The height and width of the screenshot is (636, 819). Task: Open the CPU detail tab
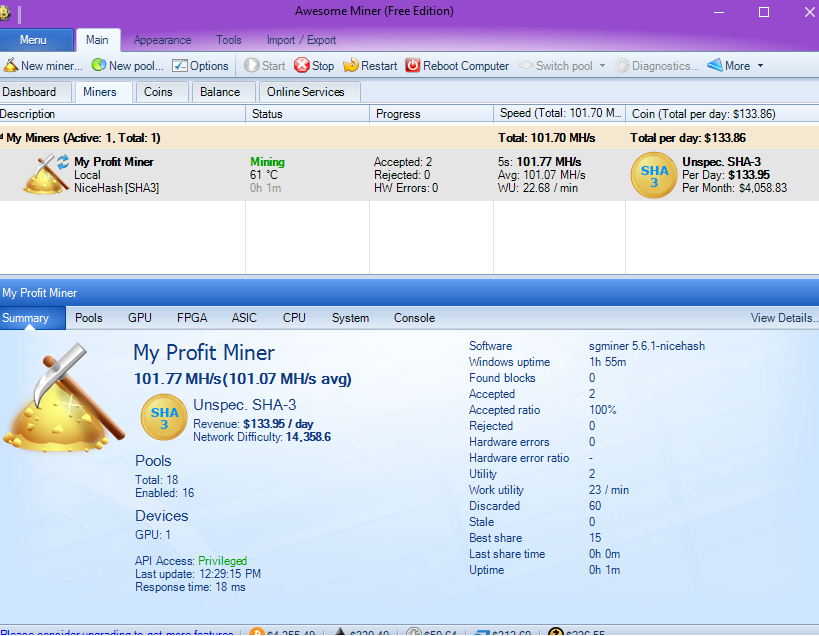click(294, 318)
